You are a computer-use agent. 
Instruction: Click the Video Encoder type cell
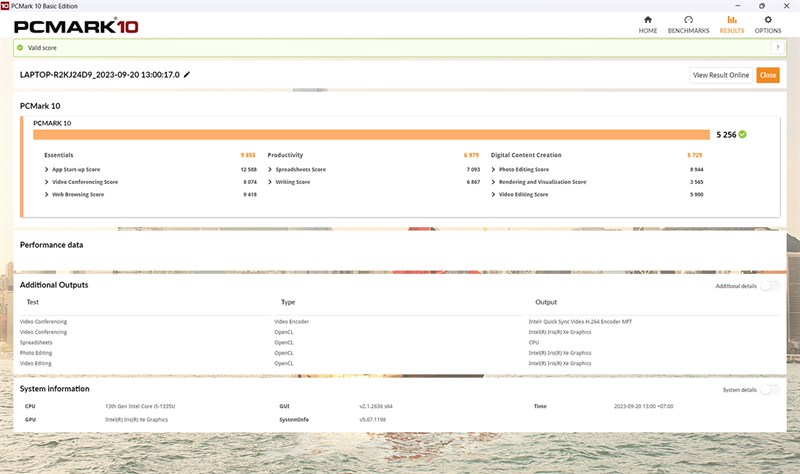[x=291, y=321]
